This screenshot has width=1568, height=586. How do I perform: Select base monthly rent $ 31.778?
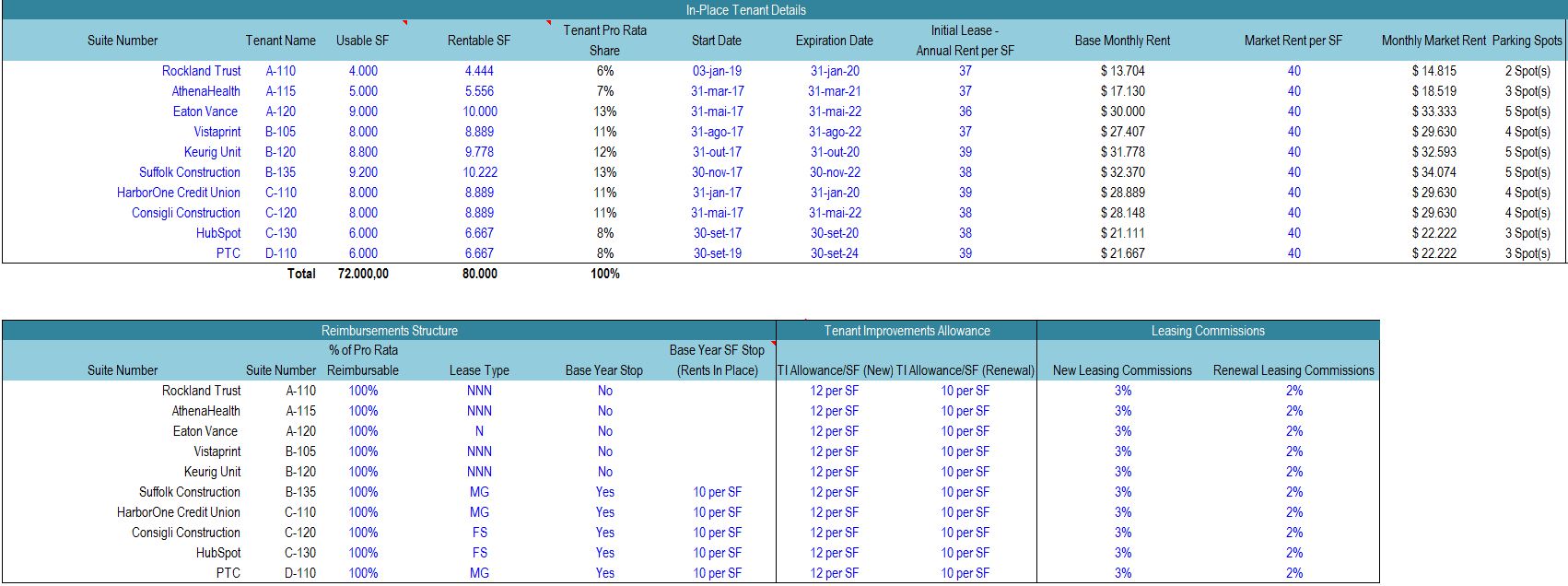[1122, 152]
